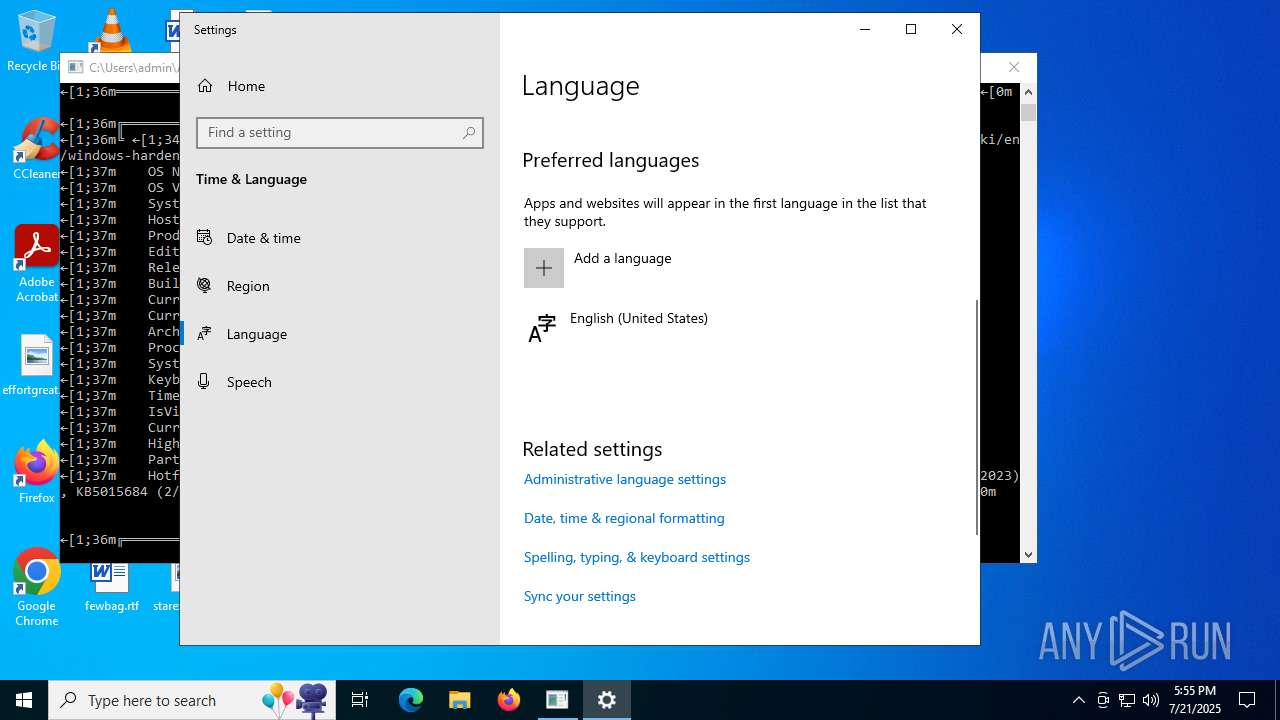
Task: Click the English language A-character icon
Action: pos(542,328)
